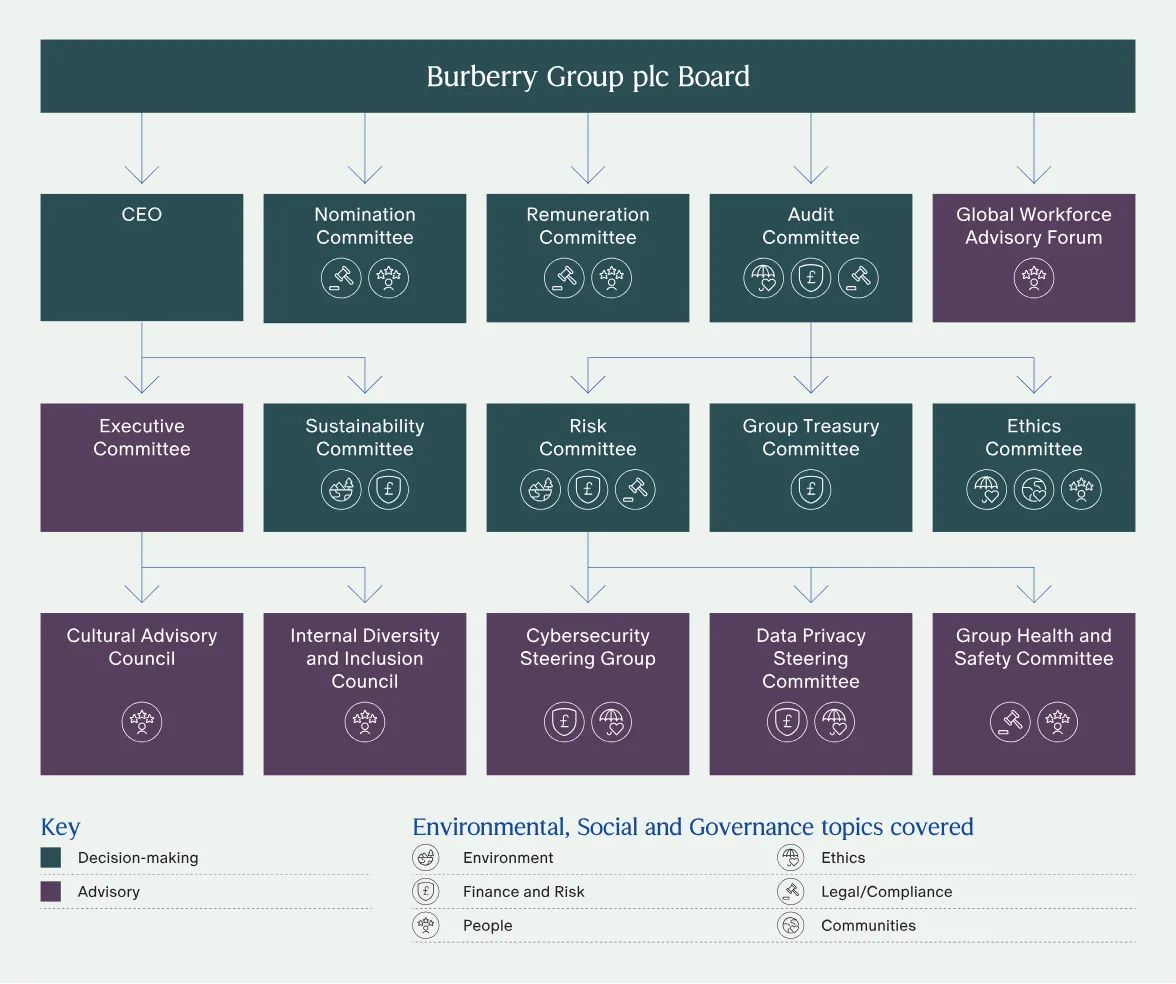This screenshot has width=1176, height=984.
Task: Click the Communities legend label
Action: (x=868, y=925)
